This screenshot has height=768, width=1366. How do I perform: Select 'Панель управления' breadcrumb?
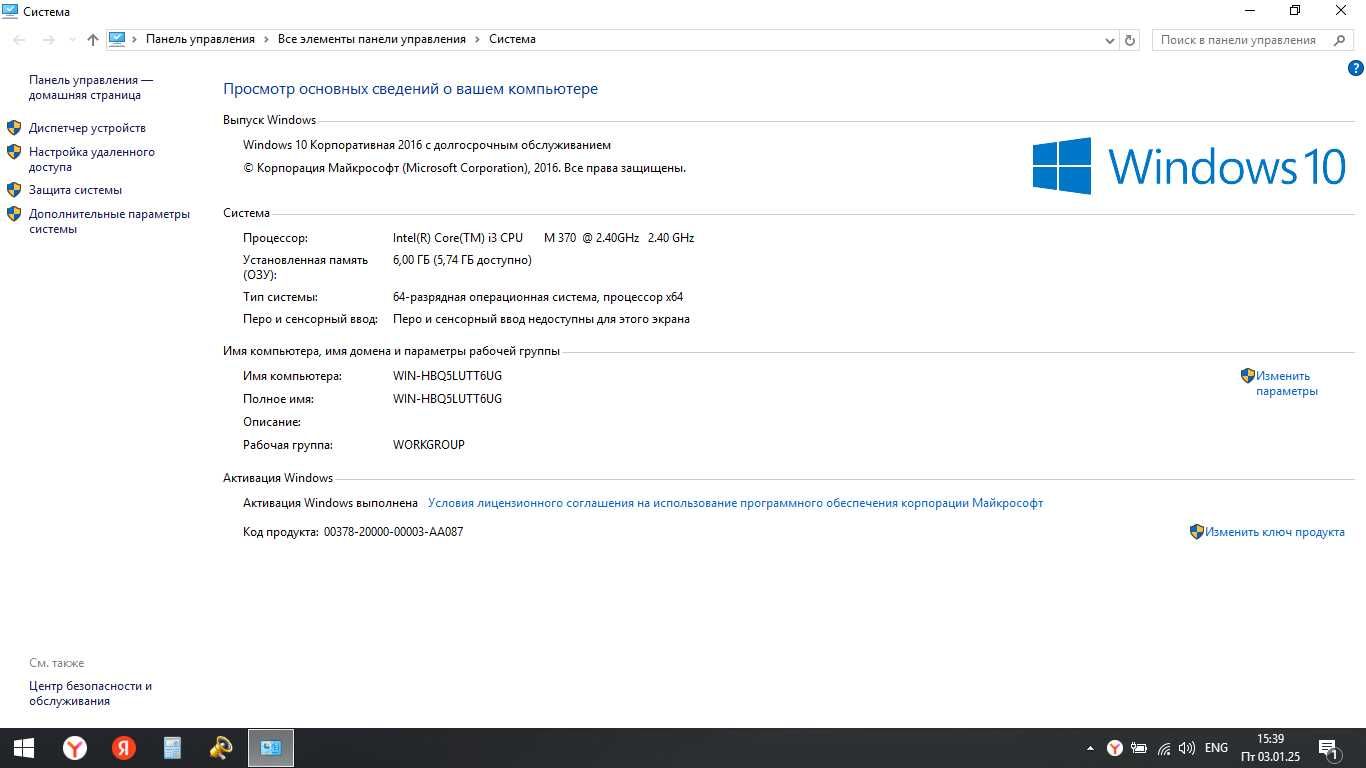[x=200, y=39]
